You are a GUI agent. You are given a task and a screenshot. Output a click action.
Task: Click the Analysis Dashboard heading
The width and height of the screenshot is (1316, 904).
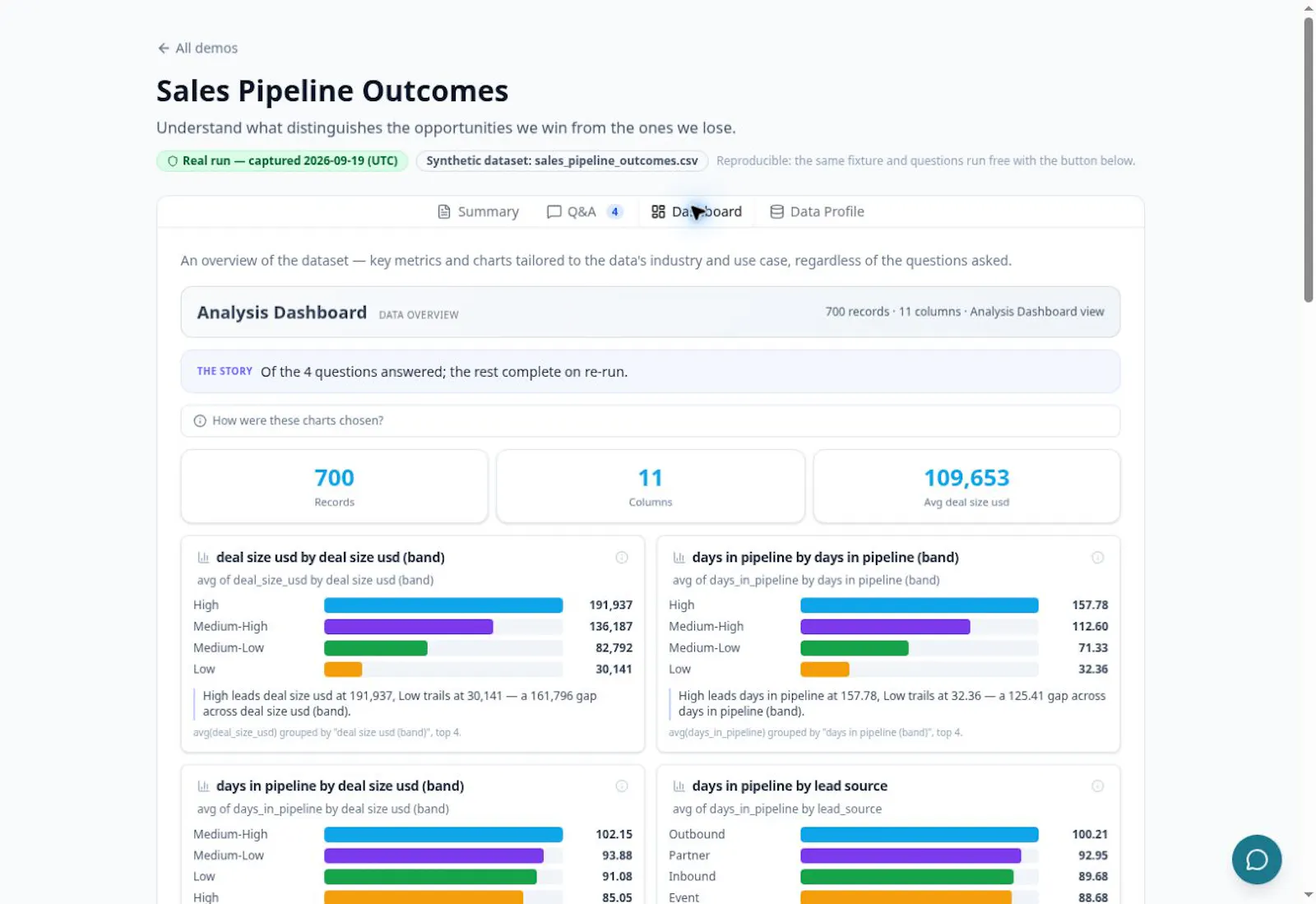[282, 313]
